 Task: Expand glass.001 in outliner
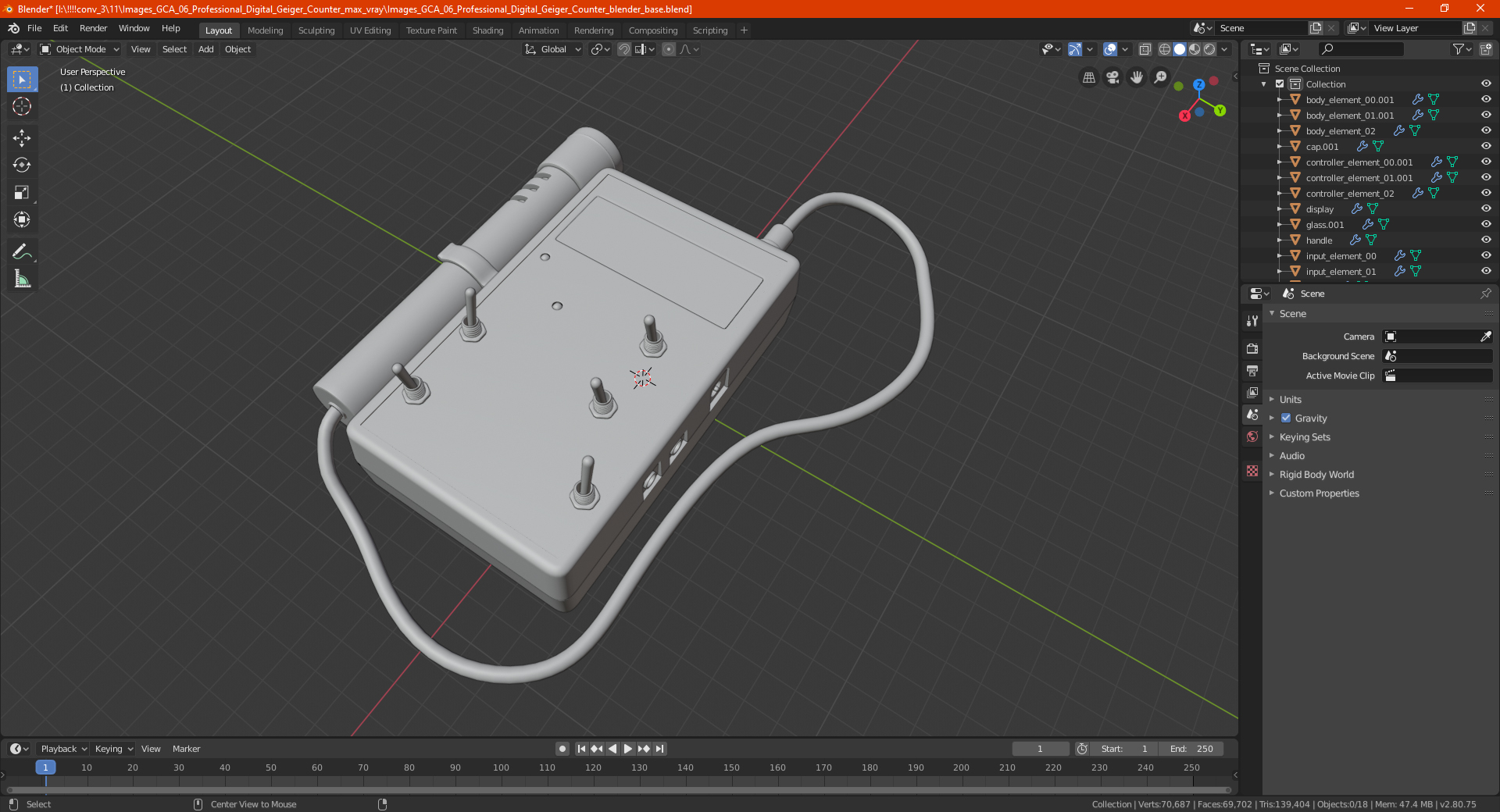(1280, 225)
